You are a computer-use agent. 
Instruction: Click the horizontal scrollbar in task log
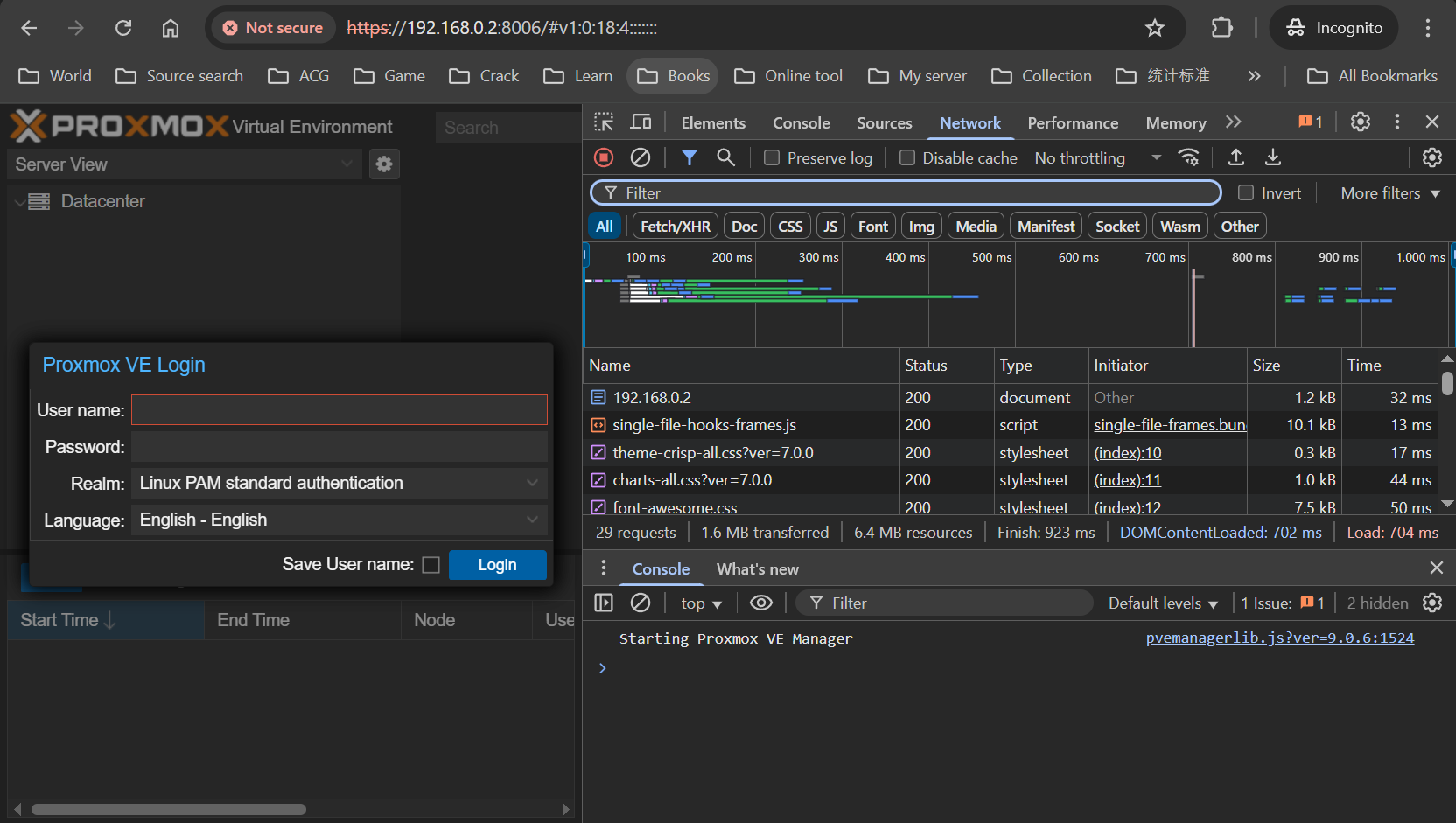tap(169, 809)
